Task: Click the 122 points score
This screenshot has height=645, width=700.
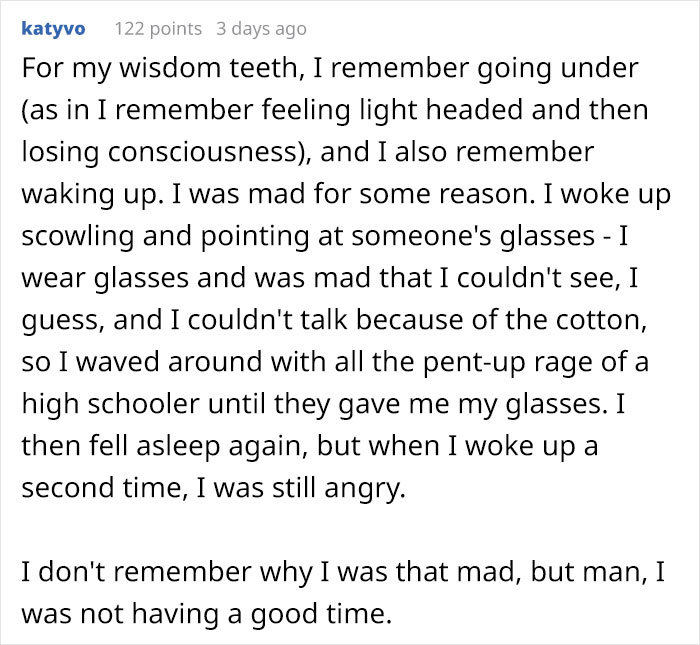Action: click(x=158, y=29)
